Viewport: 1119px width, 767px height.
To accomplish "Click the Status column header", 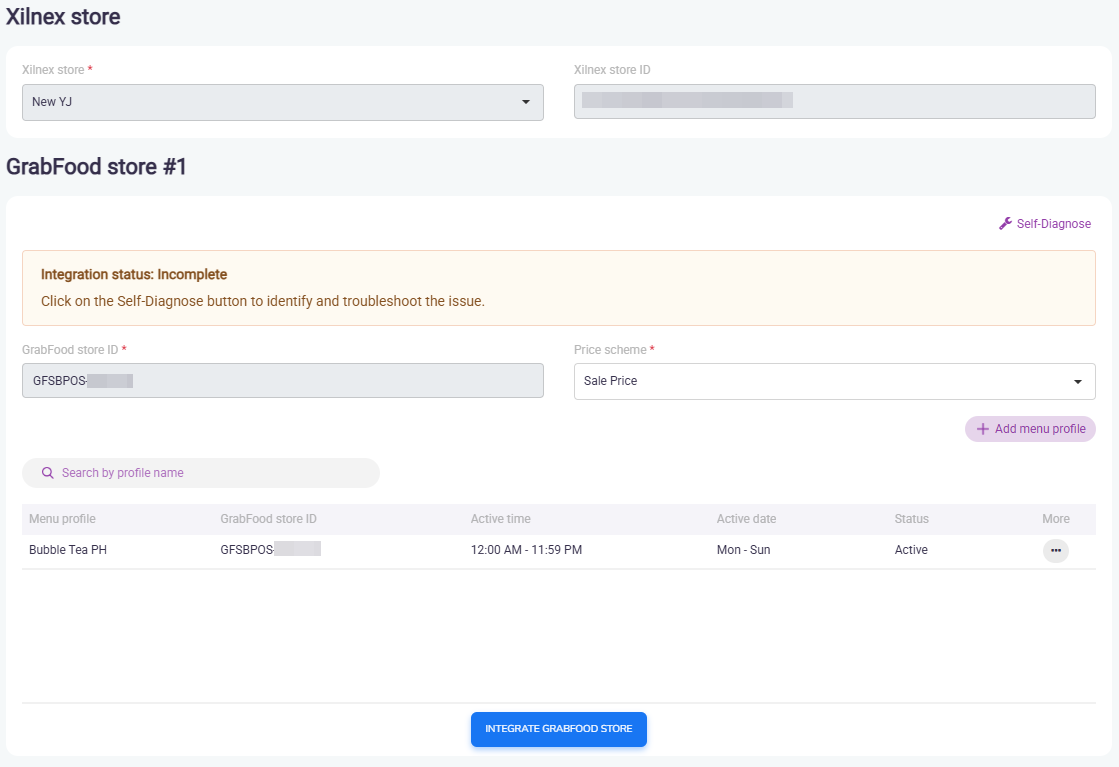I will click(911, 519).
